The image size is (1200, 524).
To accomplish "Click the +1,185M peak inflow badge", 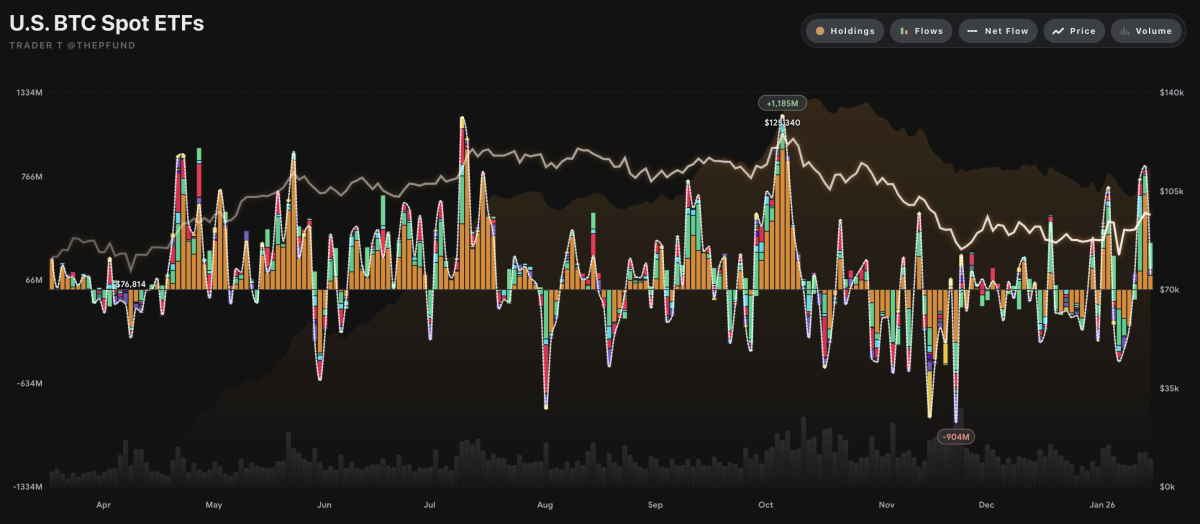I will pyautogui.click(x=782, y=103).
